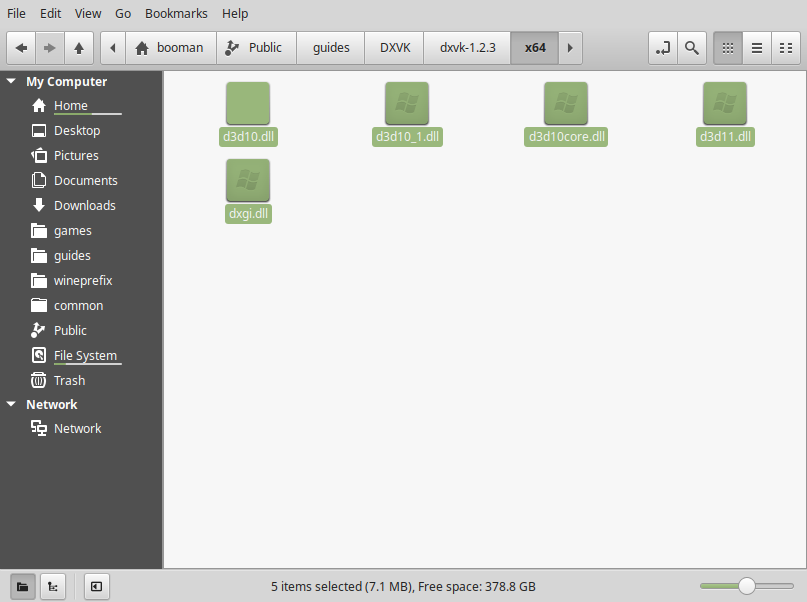Jump to guides in the path bar
This screenshot has width=807, height=602.
[331, 48]
